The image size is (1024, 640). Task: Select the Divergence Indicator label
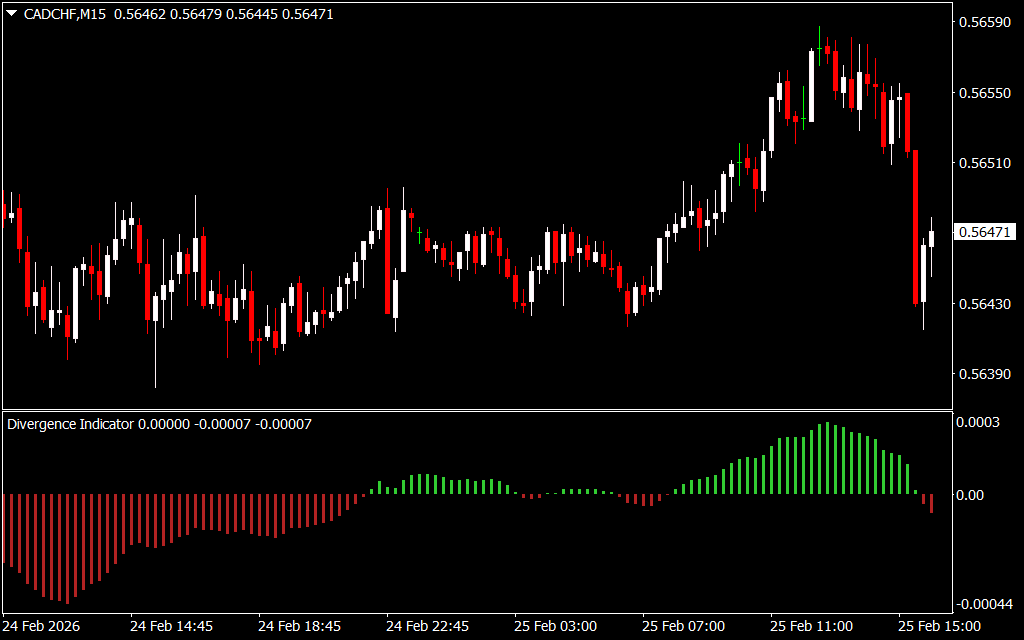pos(70,424)
